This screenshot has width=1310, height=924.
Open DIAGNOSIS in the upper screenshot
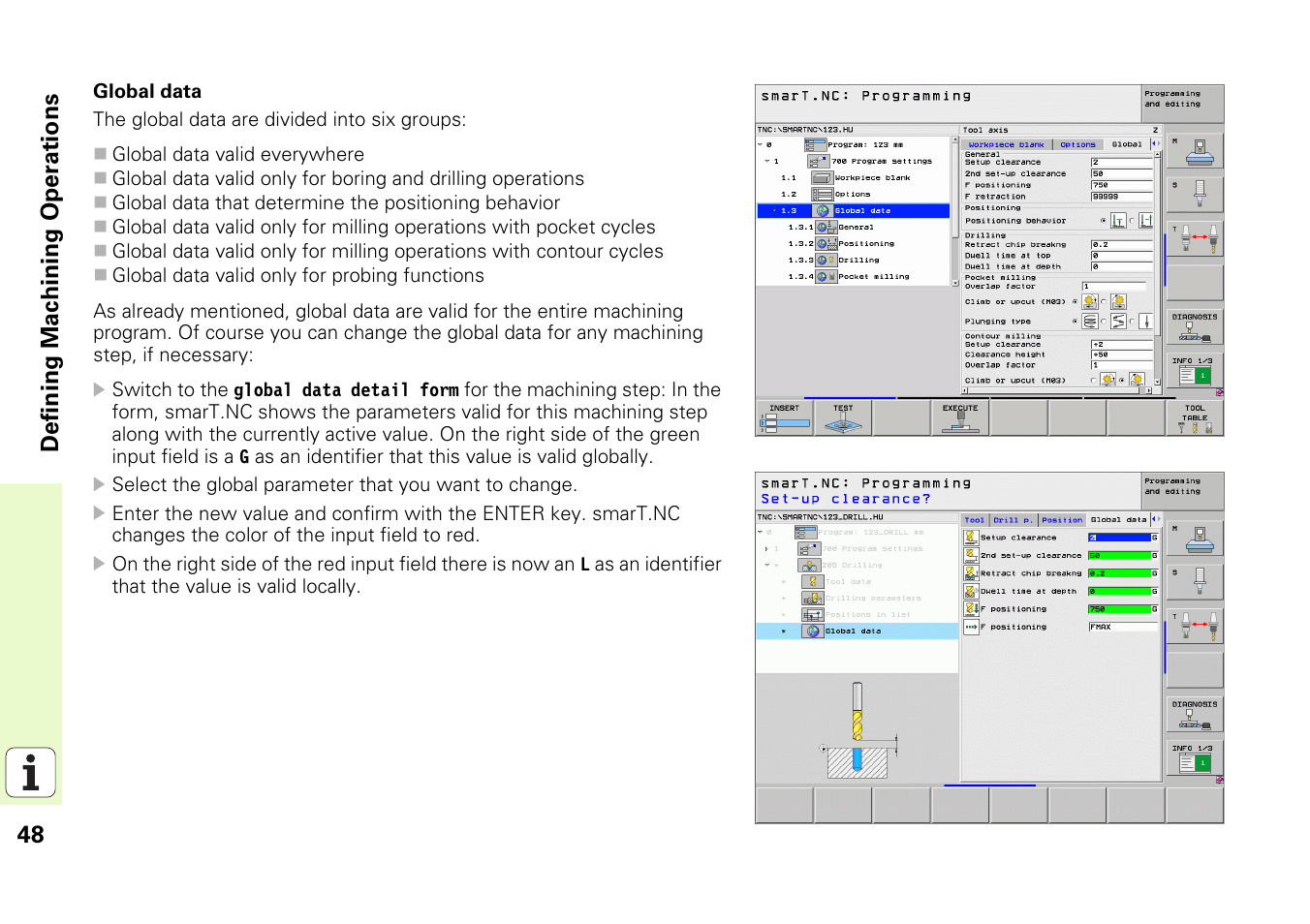pyautogui.click(x=1195, y=327)
